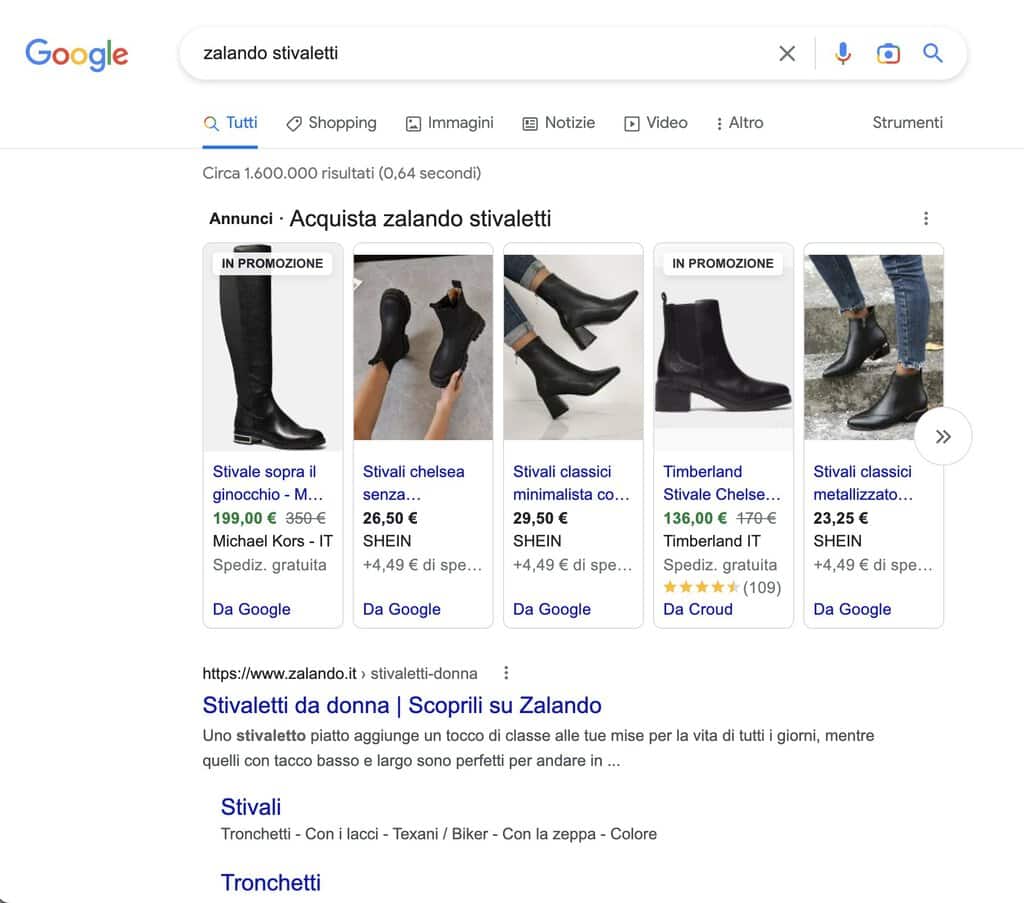Click IN PROMOZIONE badge on Michael Kors boot
The width and height of the screenshot is (1024, 903).
pyautogui.click(x=272, y=263)
